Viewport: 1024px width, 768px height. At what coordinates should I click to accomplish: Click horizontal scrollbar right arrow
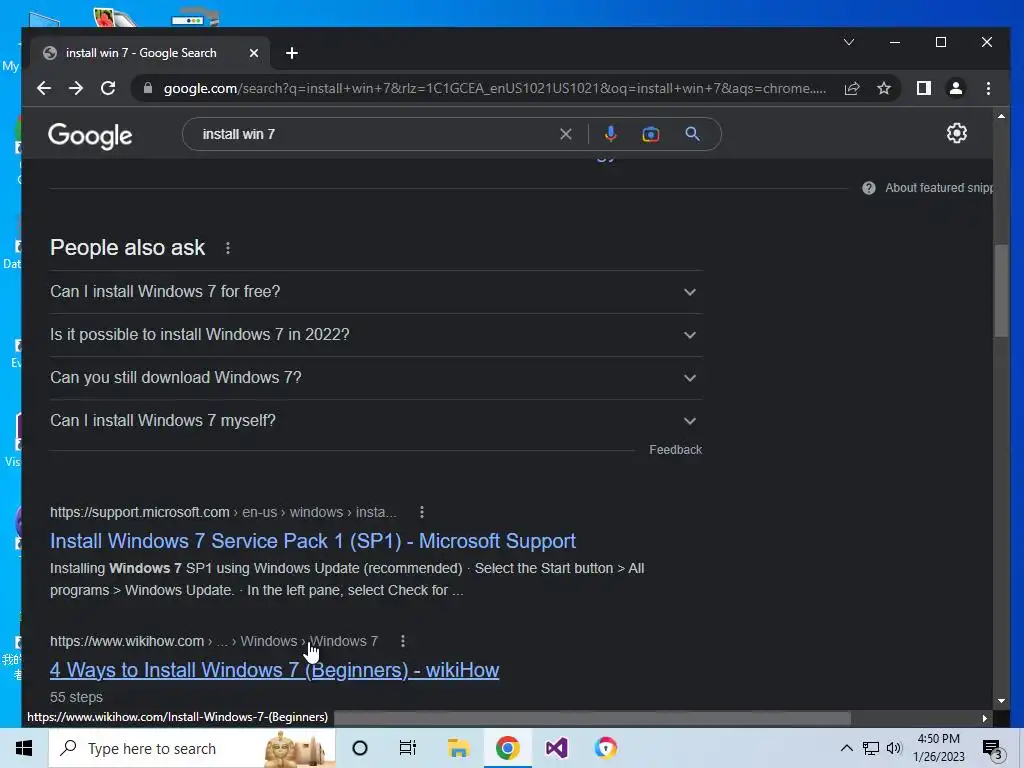(985, 718)
